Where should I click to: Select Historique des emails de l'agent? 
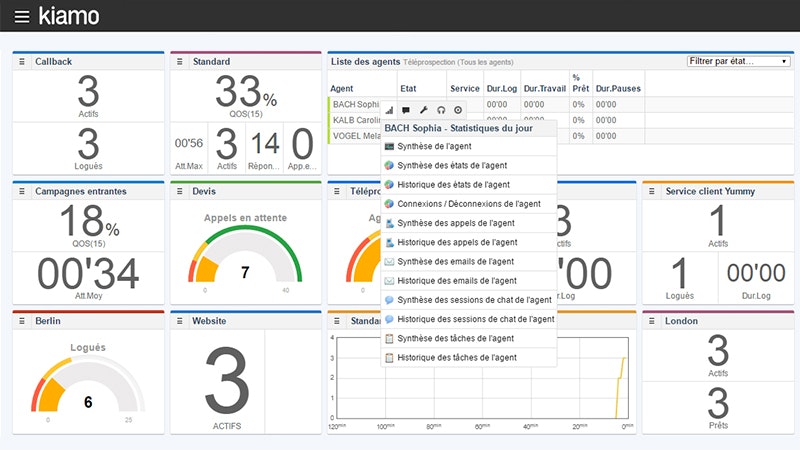[x=468, y=281]
